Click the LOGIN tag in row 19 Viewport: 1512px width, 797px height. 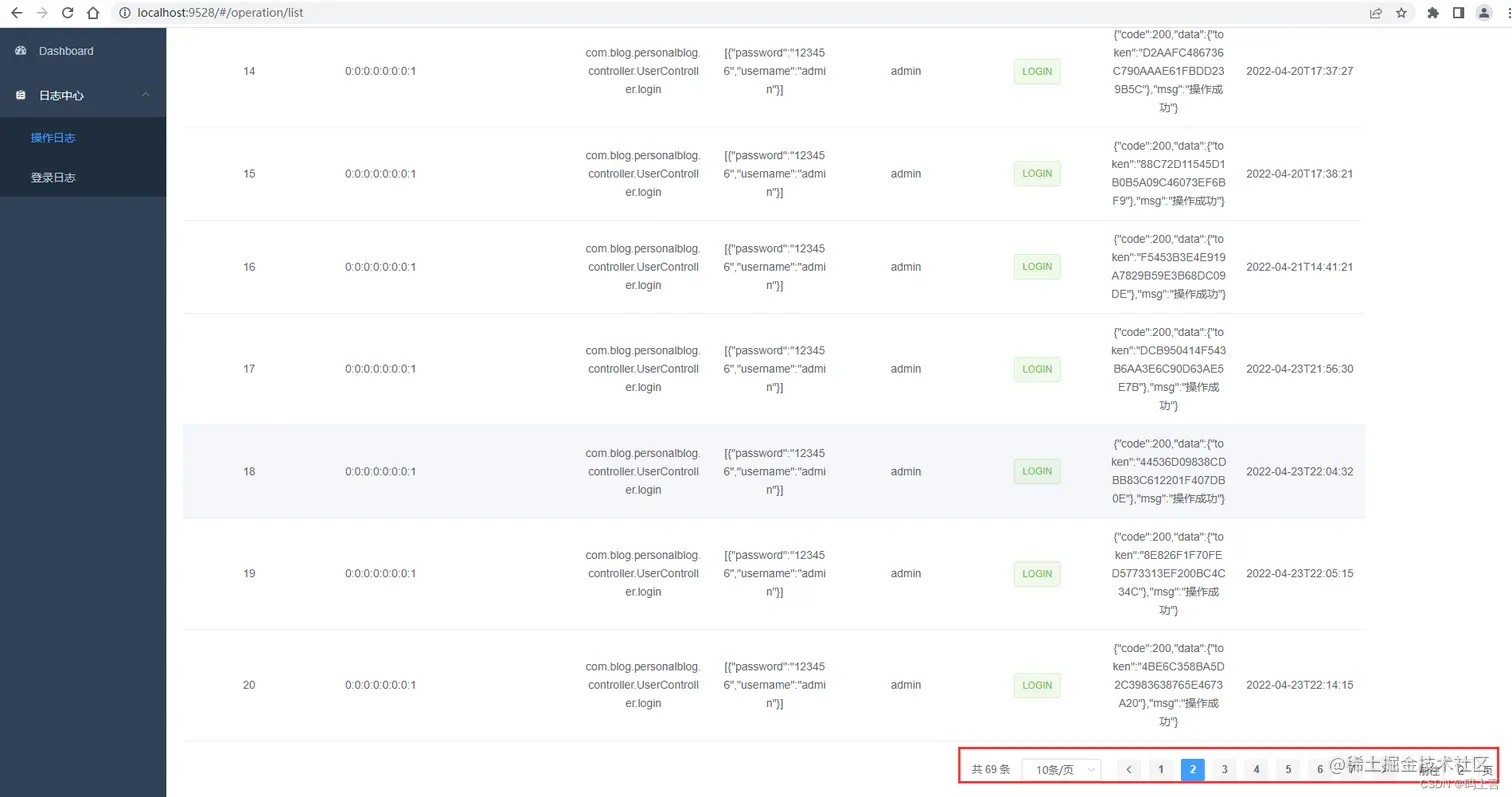tap(1037, 574)
